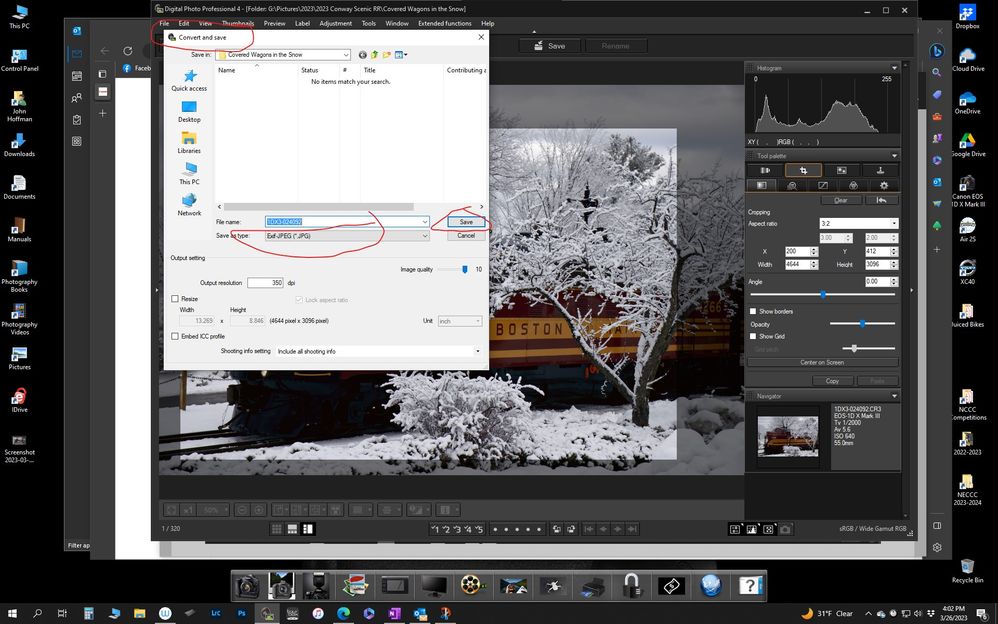Screen dimensions: 998x624
Task: Open Photoshop from the Windows taskbar
Action: tap(241, 613)
